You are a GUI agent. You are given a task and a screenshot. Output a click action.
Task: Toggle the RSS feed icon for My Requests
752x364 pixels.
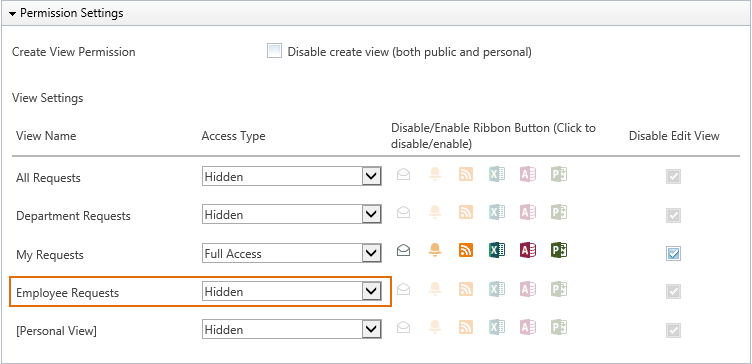point(466,250)
